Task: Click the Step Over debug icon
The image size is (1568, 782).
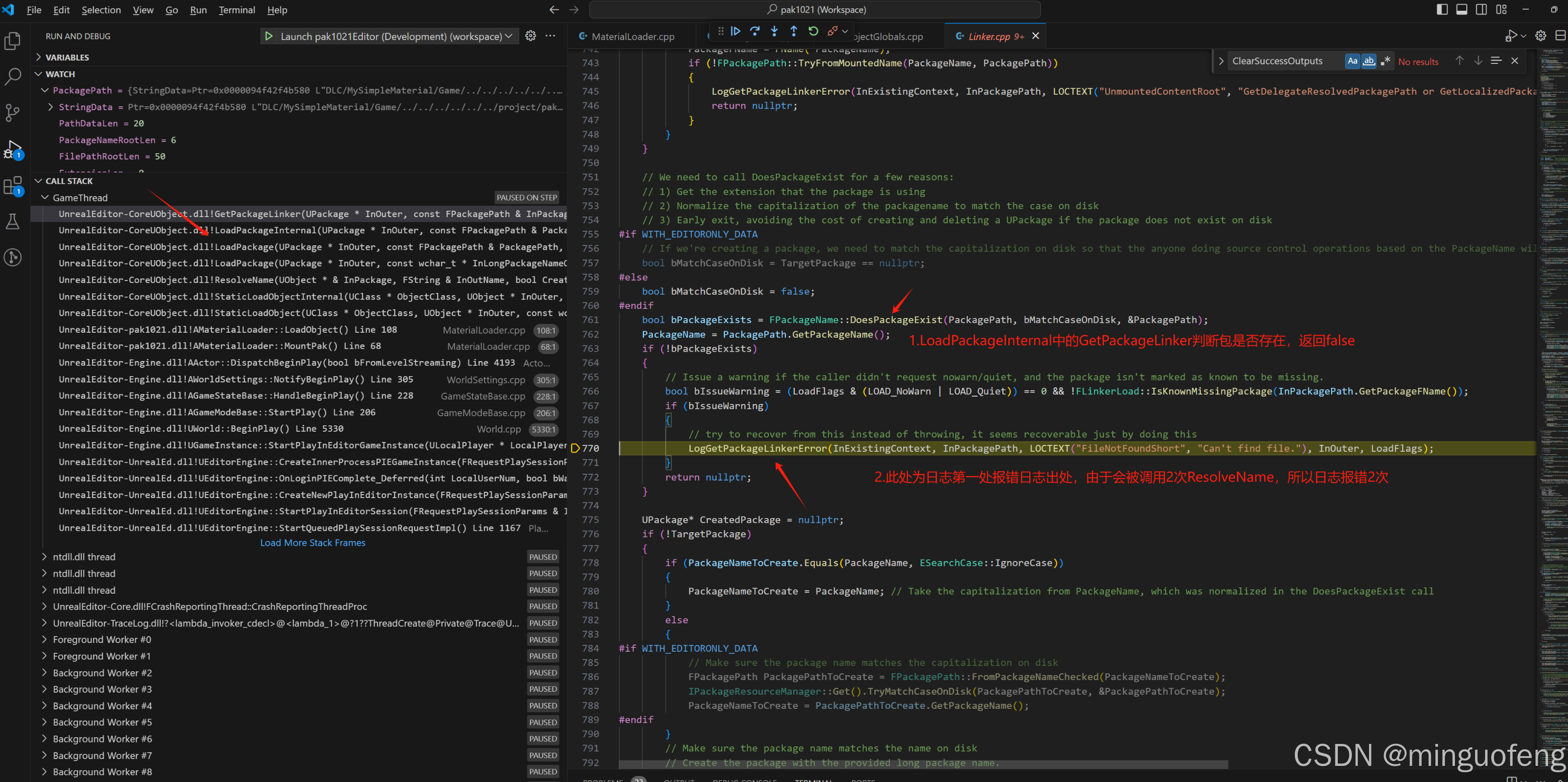Action: click(755, 31)
